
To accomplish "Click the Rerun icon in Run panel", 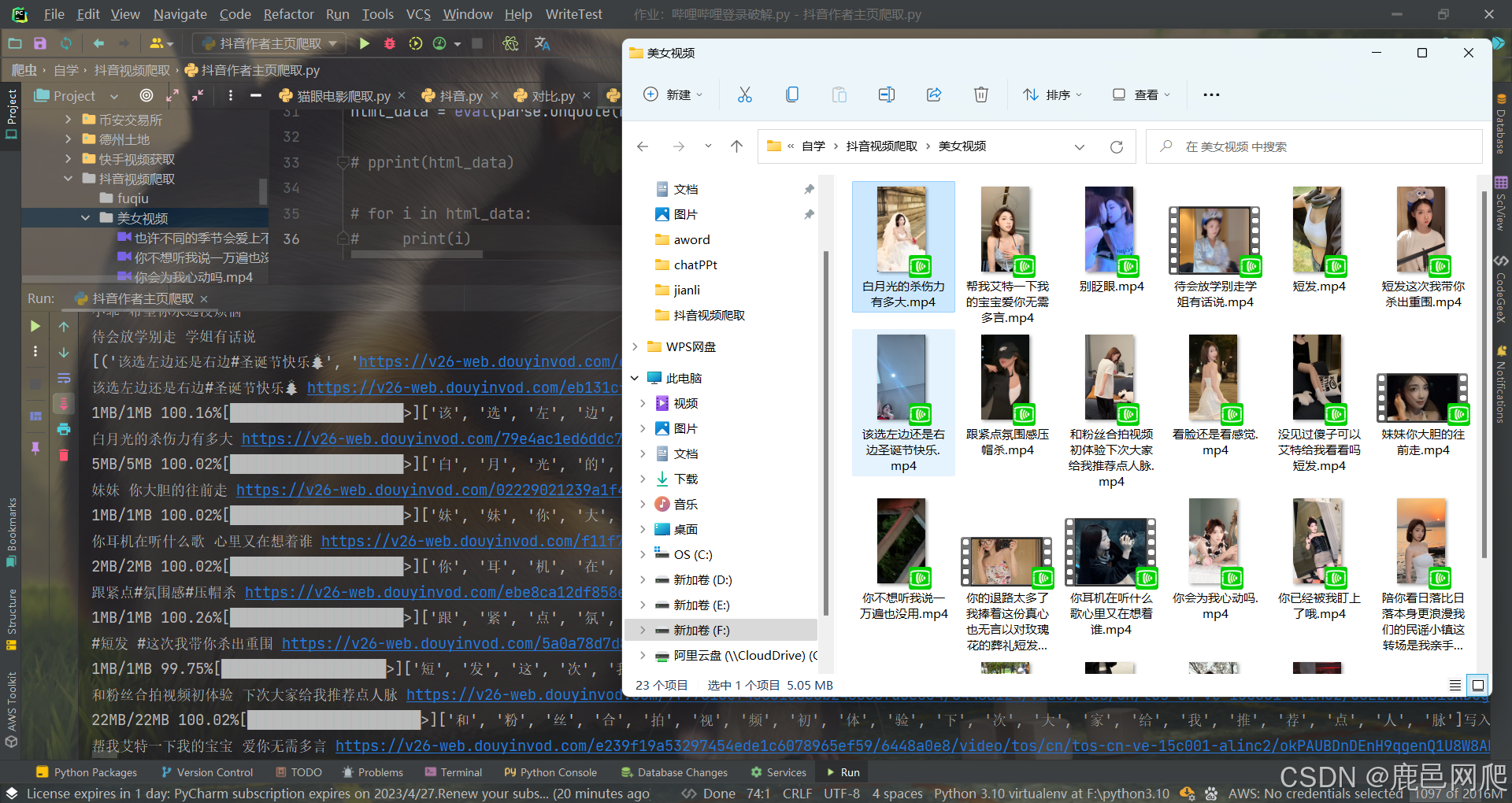I will [x=35, y=326].
